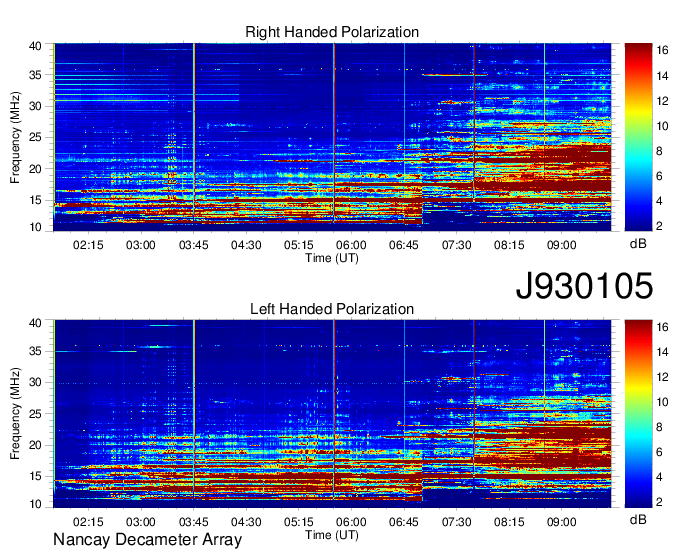Click 06:00 time tick on Left Handed plot
Viewport: 680px width, 552px height.
pos(351,522)
